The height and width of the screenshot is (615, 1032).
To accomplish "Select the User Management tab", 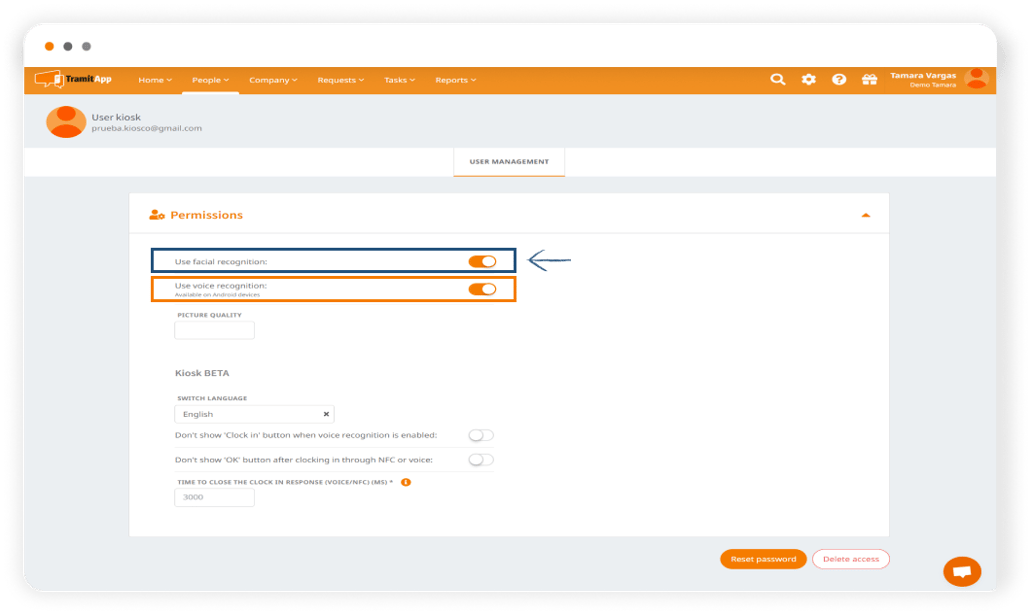I will (x=509, y=161).
